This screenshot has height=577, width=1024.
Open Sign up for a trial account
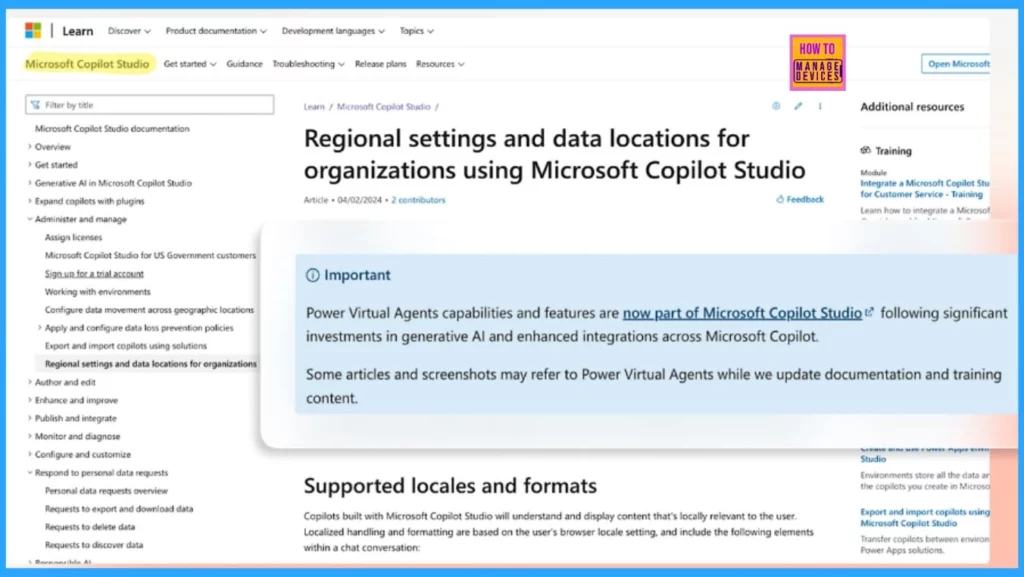click(94, 273)
